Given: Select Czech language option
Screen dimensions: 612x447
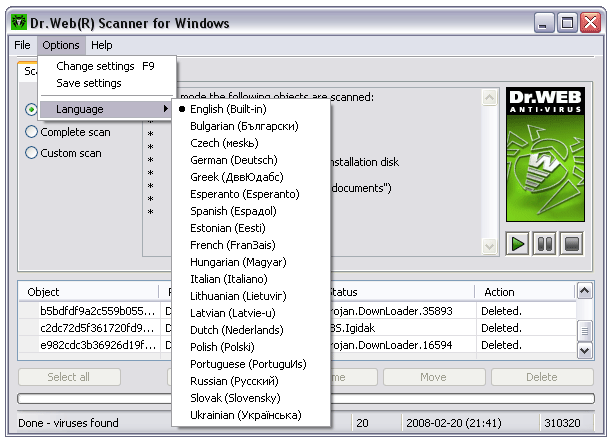Looking at the screenshot, I should (251, 143).
